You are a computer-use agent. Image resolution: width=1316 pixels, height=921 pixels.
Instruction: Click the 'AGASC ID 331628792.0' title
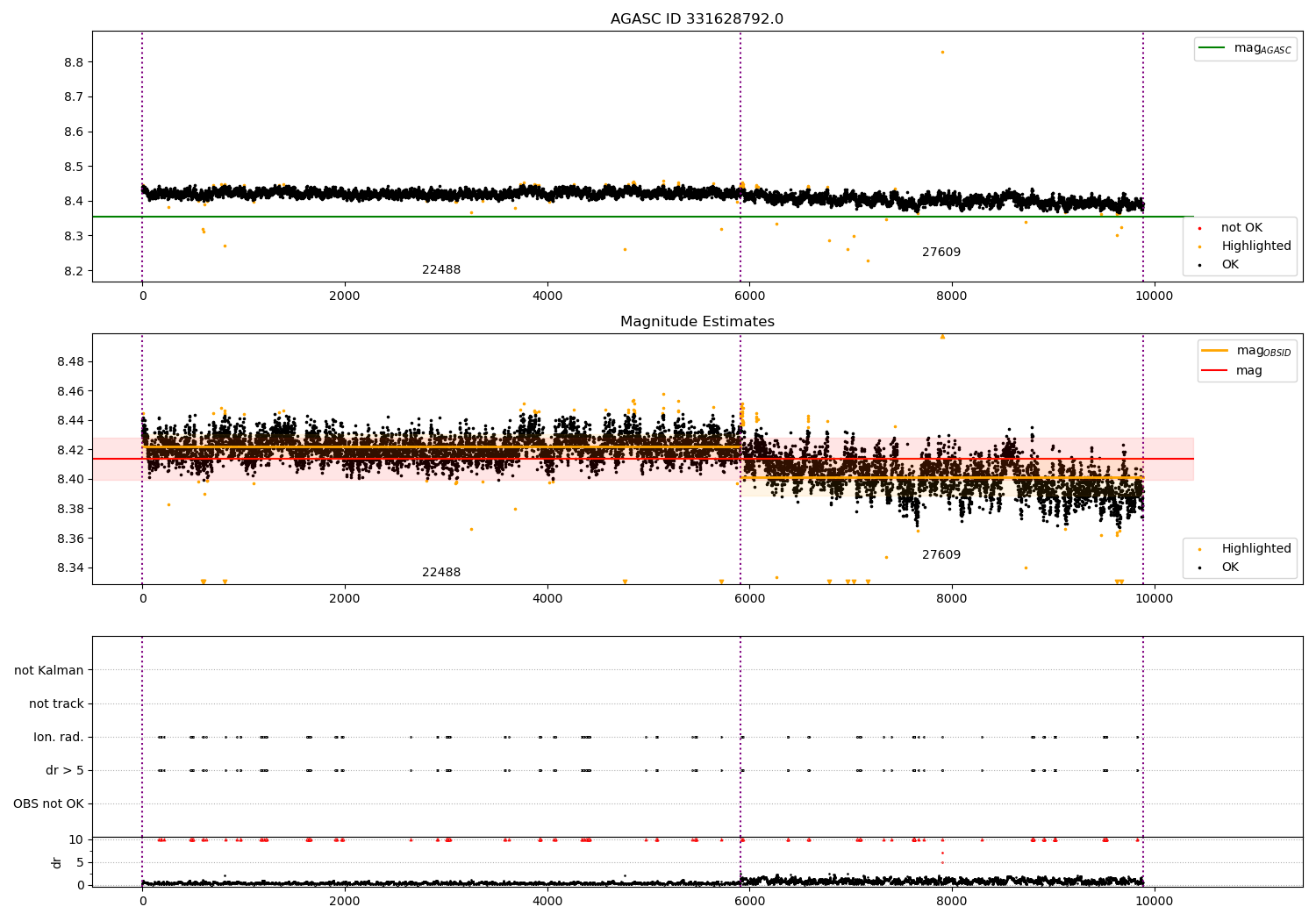pyautogui.click(x=697, y=19)
